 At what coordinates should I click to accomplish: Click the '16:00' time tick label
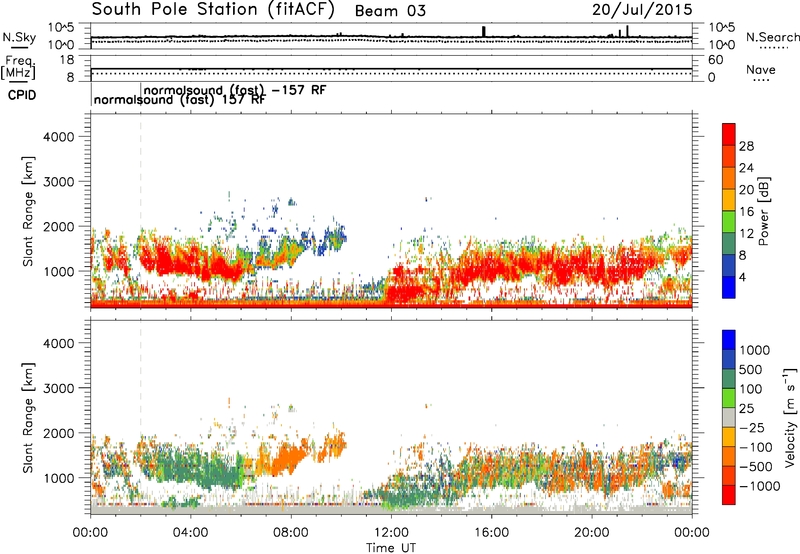pos(491,533)
